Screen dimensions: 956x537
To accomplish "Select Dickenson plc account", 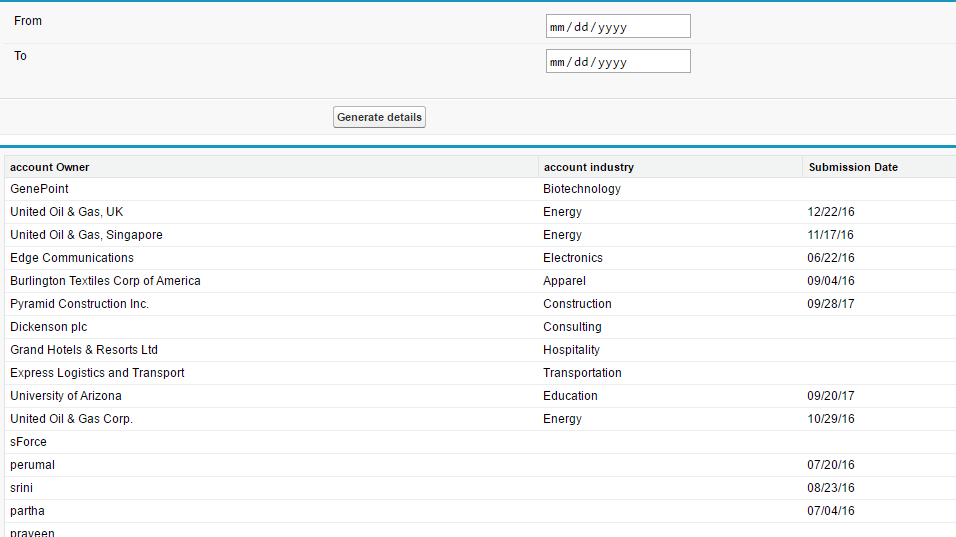I will 48,327.
